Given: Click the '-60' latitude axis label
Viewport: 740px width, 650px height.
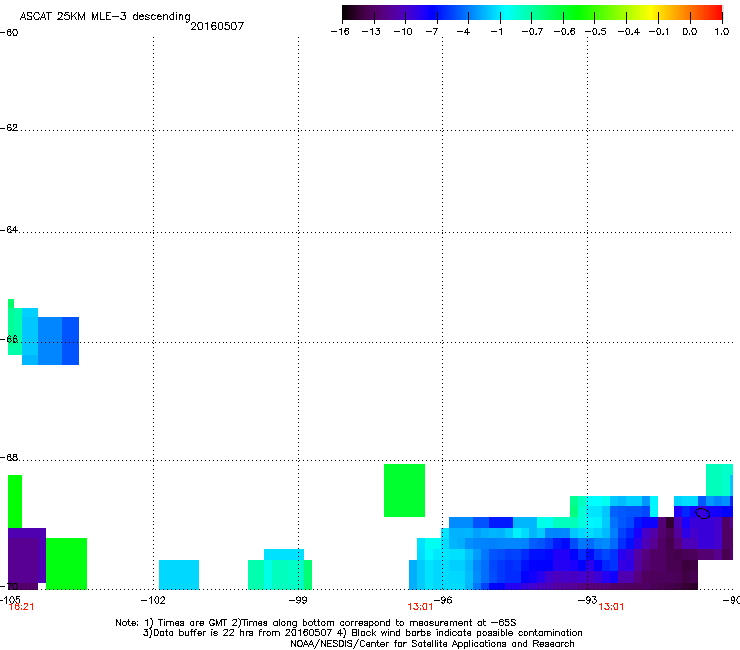Looking at the screenshot, I should click(x=9, y=33).
